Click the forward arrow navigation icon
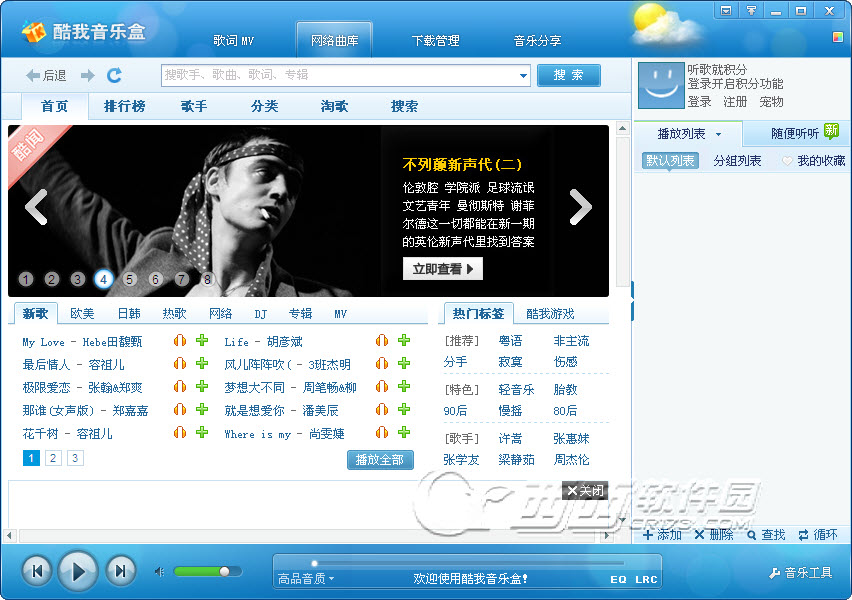The width and height of the screenshot is (852, 600). 87,76
